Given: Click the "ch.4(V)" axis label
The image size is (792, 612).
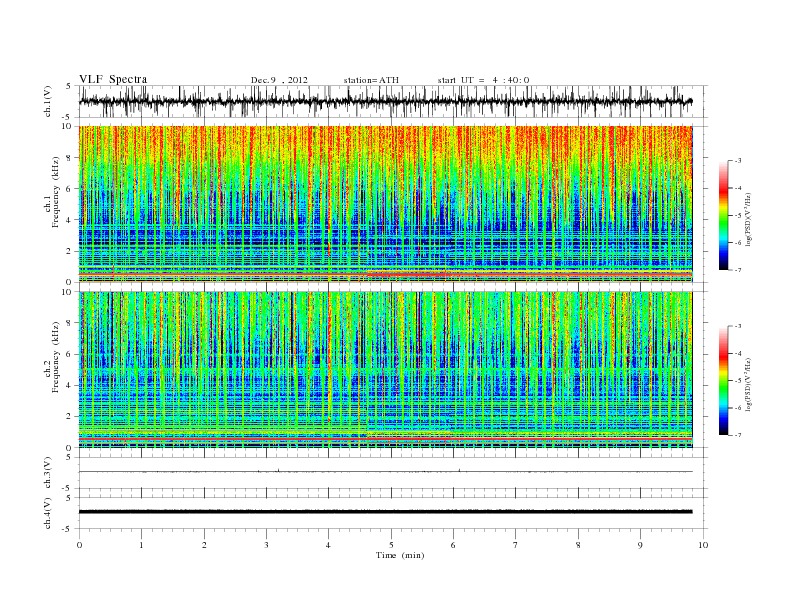Looking at the screenshot, I should pos(48,513).
